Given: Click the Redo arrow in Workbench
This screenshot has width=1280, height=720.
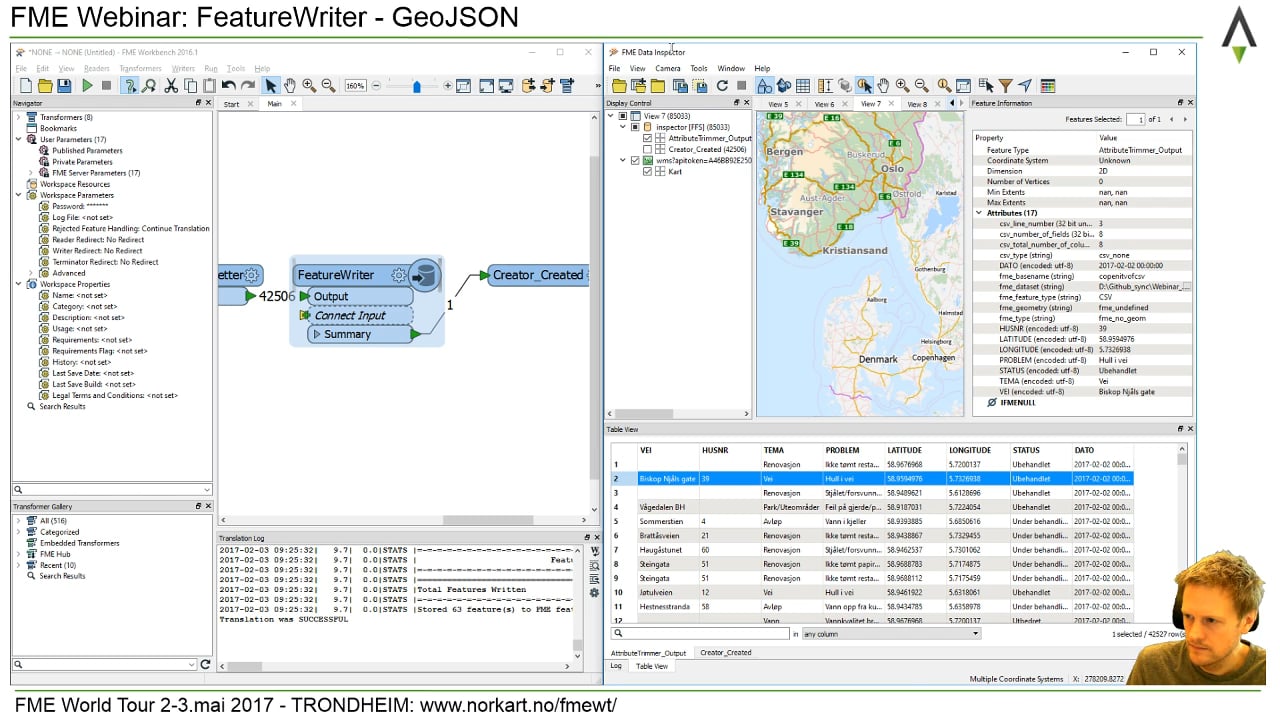Looking at the screenshot, I should point(248,86).
